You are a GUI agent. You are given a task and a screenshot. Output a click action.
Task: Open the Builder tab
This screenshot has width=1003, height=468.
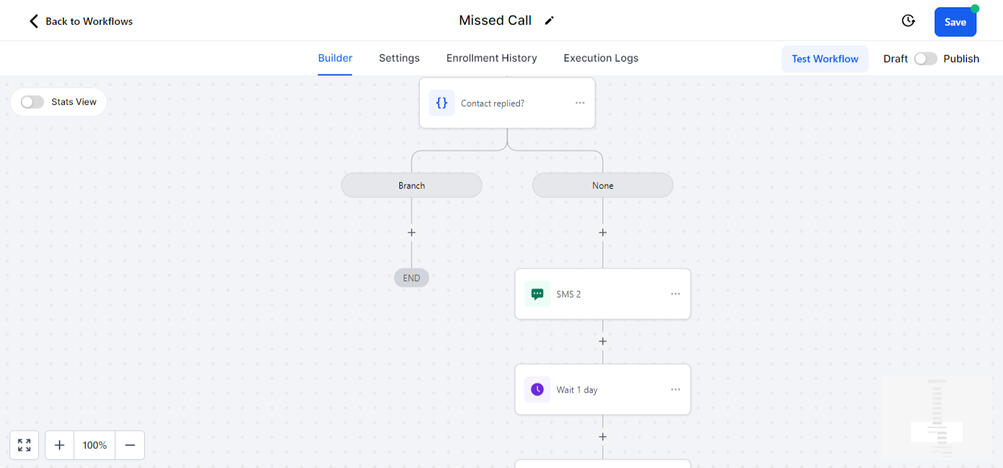coord(335,58)
